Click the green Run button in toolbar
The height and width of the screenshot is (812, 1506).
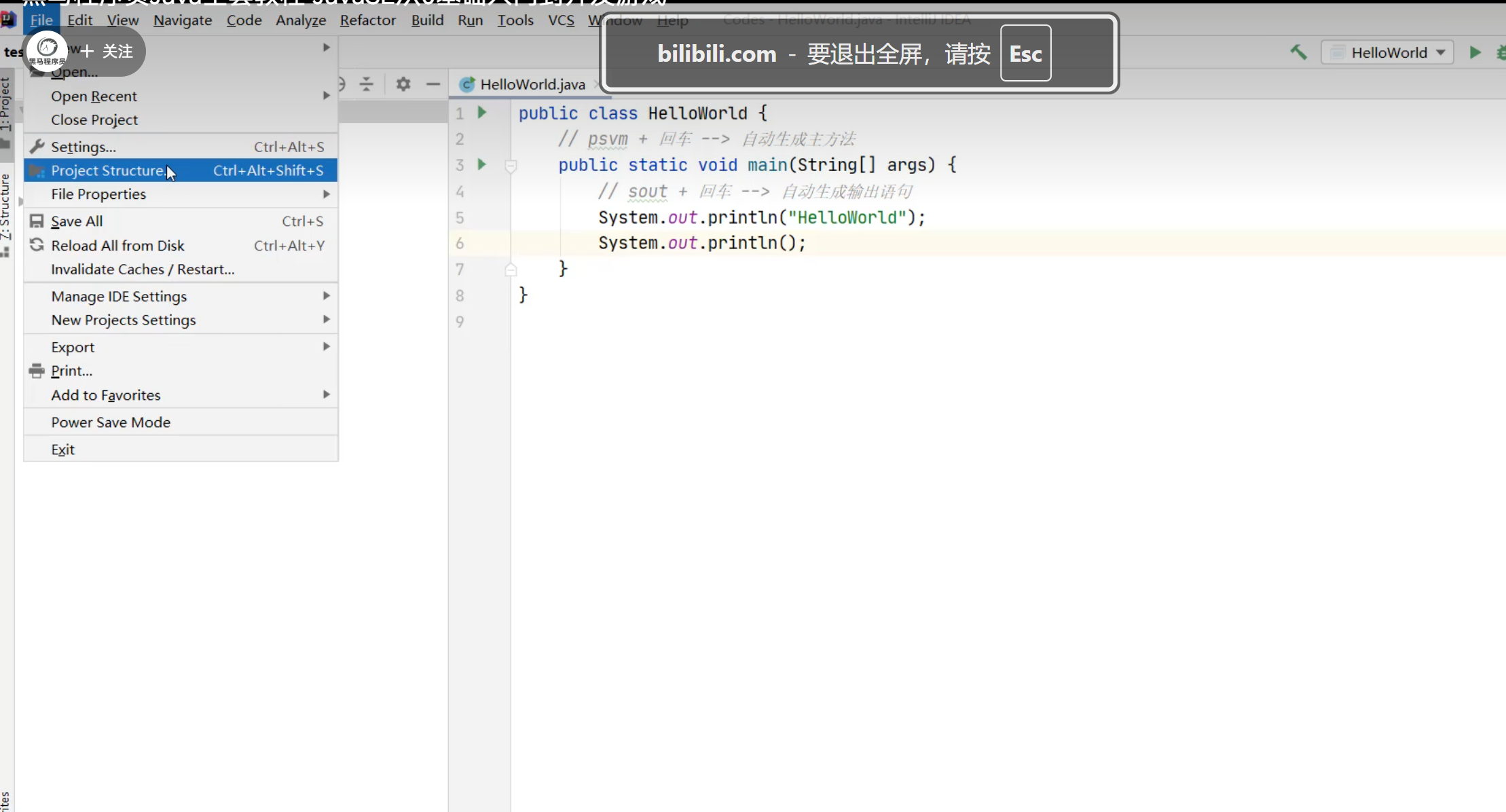click(1475, 52)
